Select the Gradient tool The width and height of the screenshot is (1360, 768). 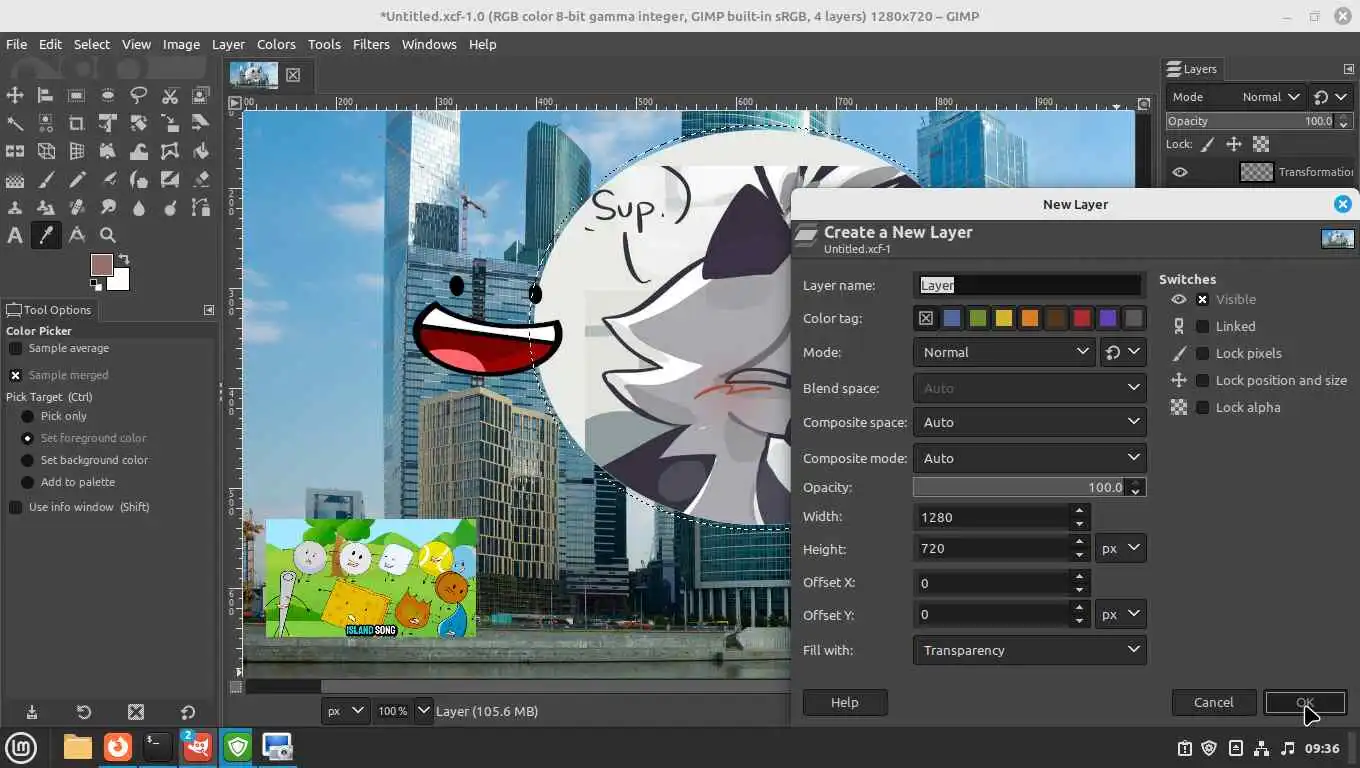pyautogui.click(x=15, y=180)
